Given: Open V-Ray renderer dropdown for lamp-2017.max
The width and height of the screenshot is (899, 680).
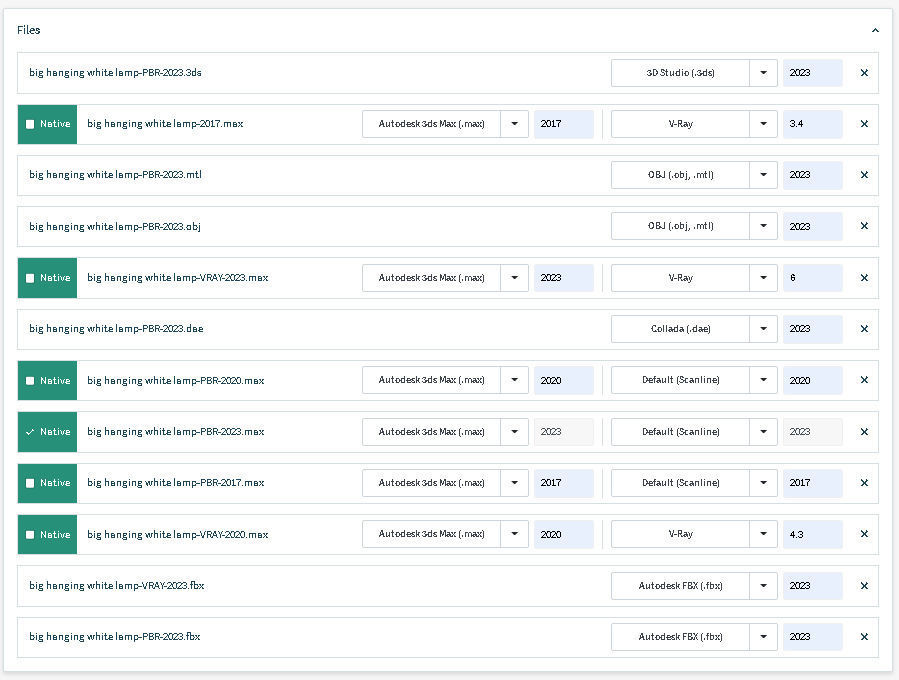Looking at the screenshot, I should 763,124.
